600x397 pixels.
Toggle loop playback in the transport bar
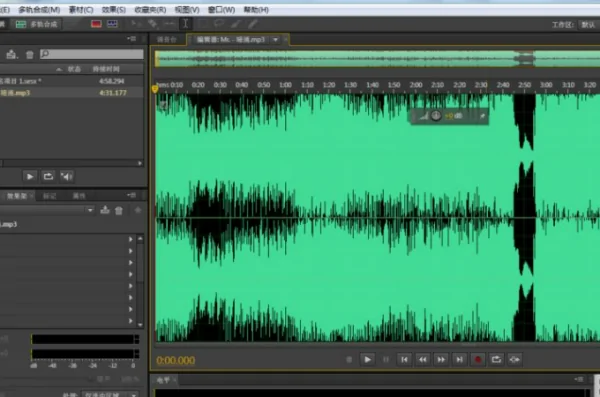496,359
